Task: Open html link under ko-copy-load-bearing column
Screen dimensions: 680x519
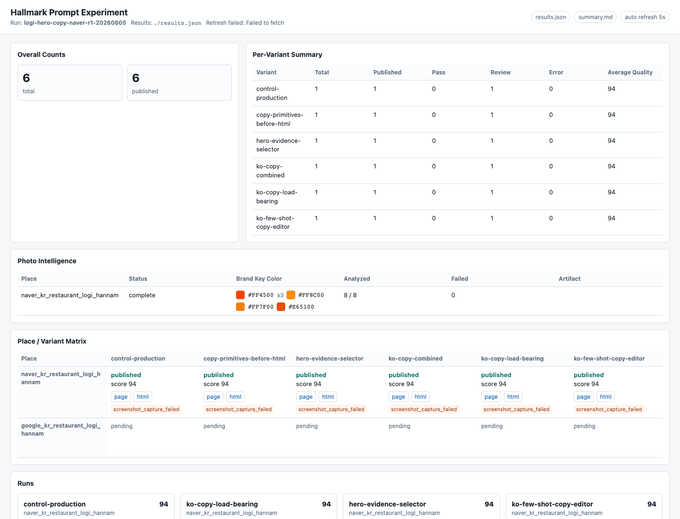Action: [x=513, y=397]
